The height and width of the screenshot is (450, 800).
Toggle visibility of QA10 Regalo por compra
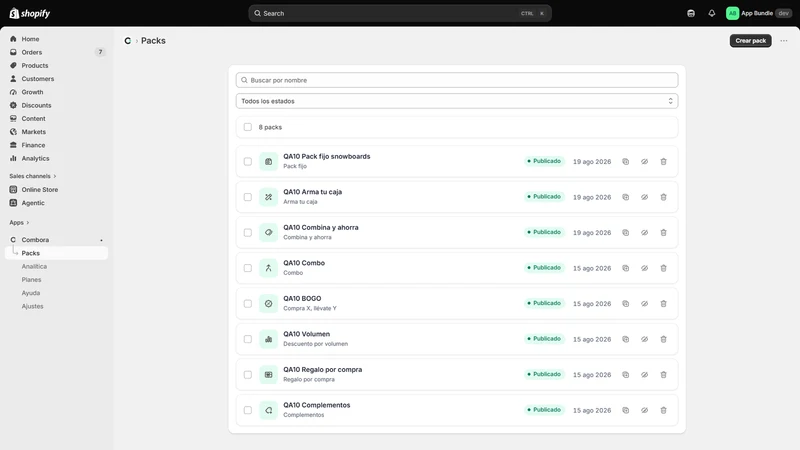(644, 374)
